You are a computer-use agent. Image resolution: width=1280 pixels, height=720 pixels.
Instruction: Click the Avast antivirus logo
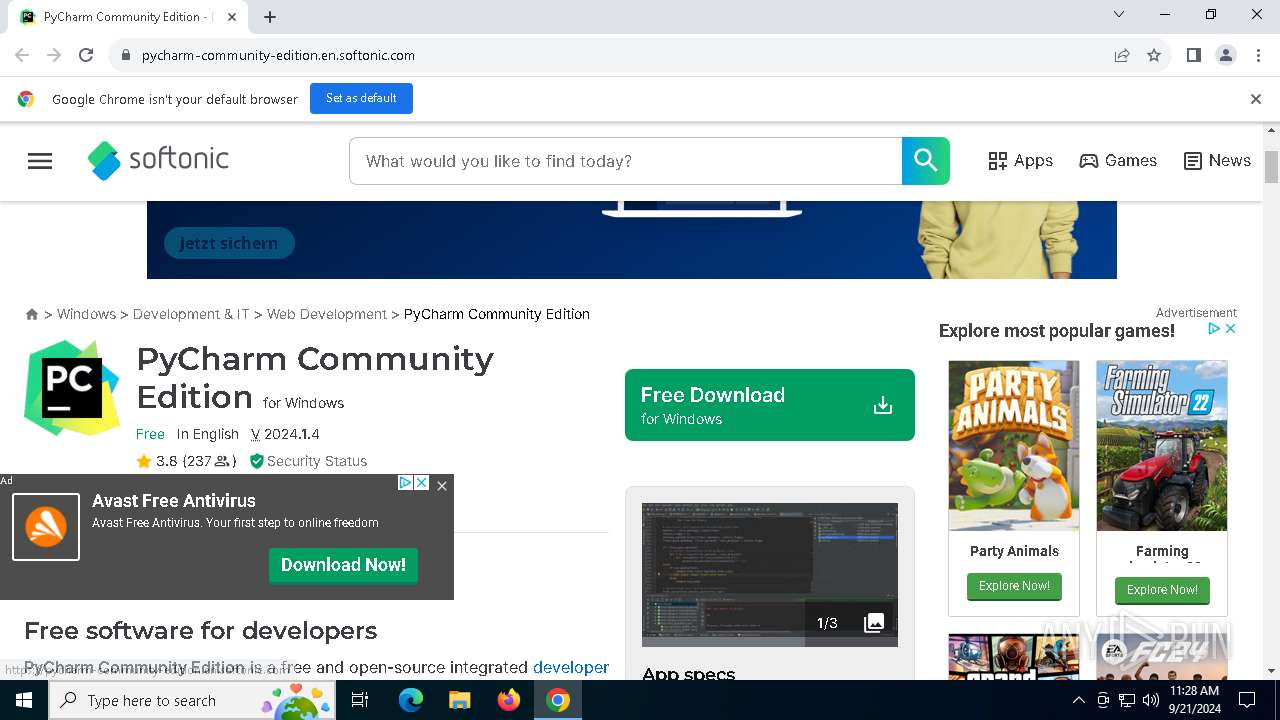click(46, 527)
